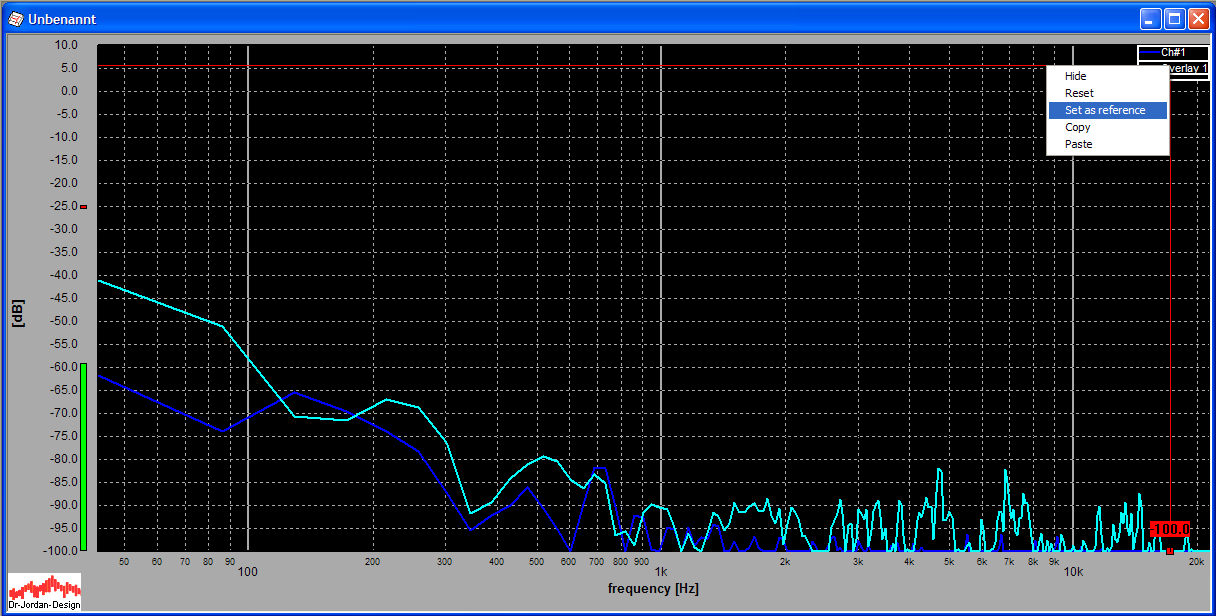Maximize the Unbenannt window

[x=1175, y=19]
